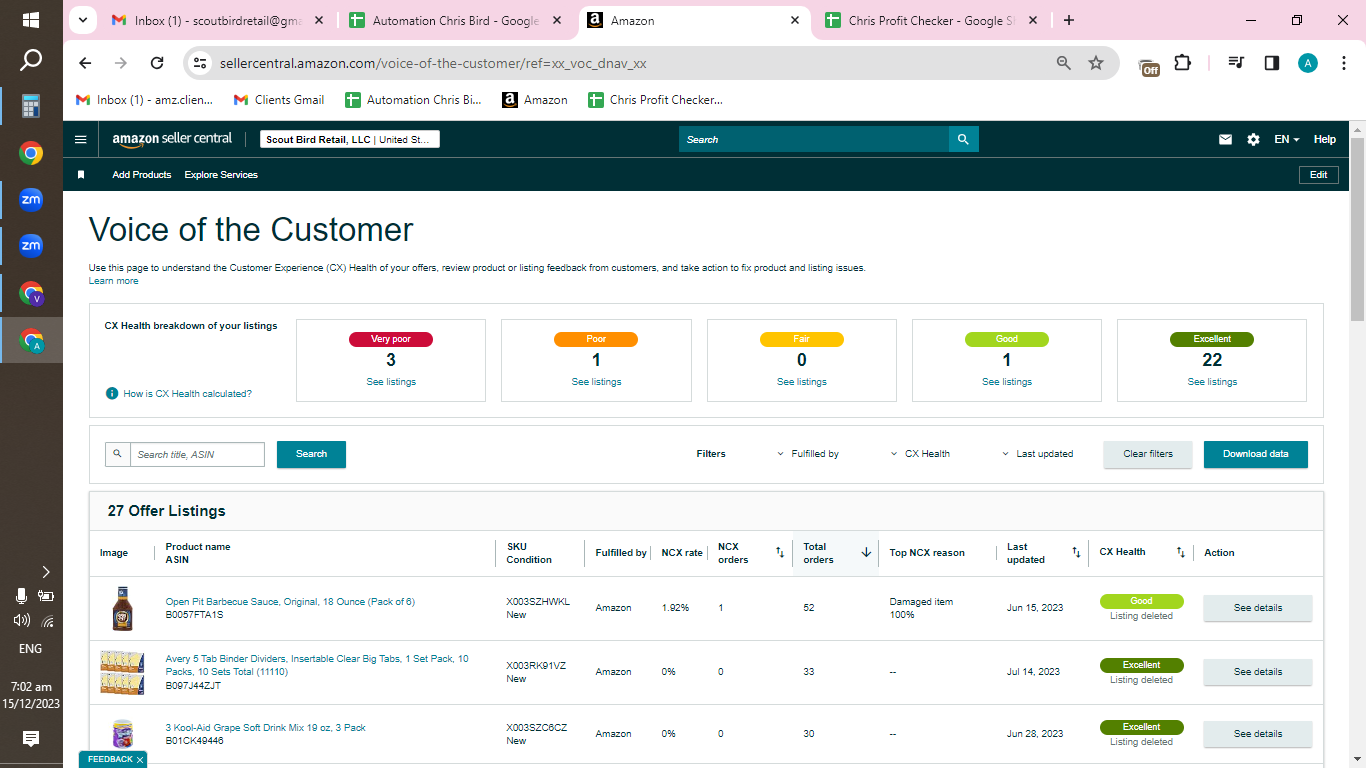Click the Edit button in nav bar

[x=1318, y=175]
